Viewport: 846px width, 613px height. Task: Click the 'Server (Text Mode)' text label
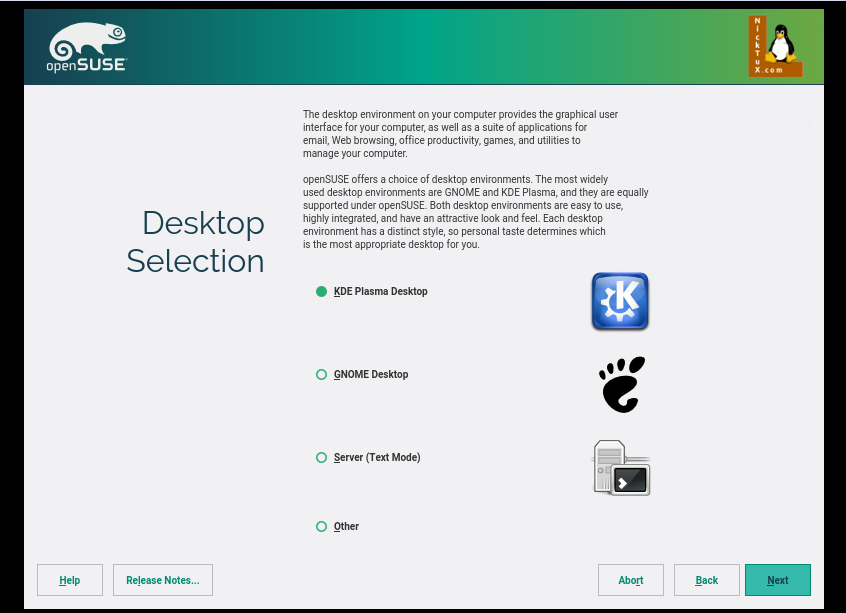pos(377,458)
